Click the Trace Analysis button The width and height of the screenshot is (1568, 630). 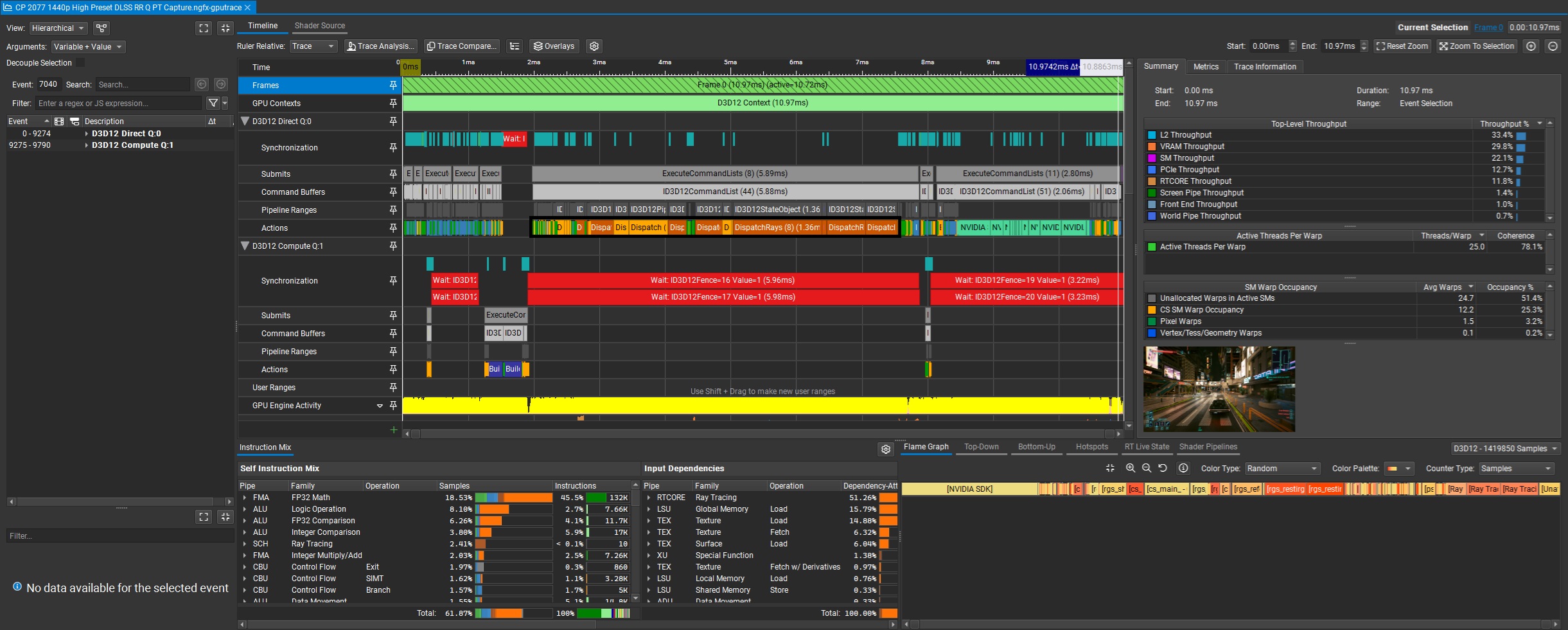380,46
